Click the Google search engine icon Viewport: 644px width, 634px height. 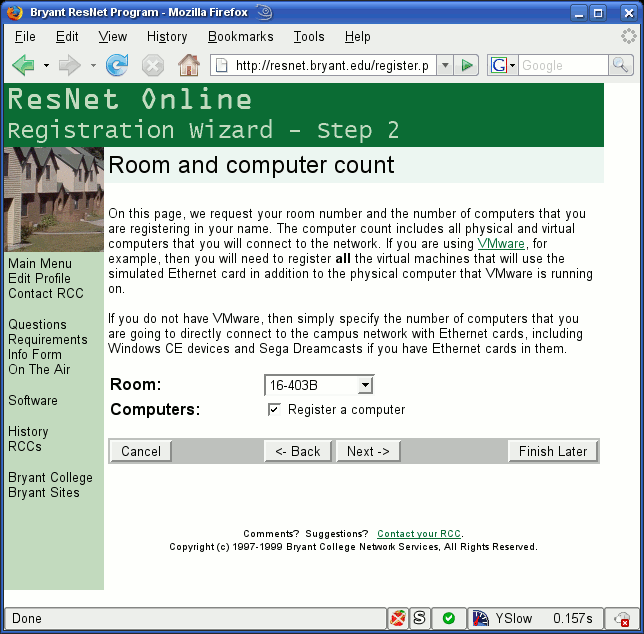[x=499, y=65]
